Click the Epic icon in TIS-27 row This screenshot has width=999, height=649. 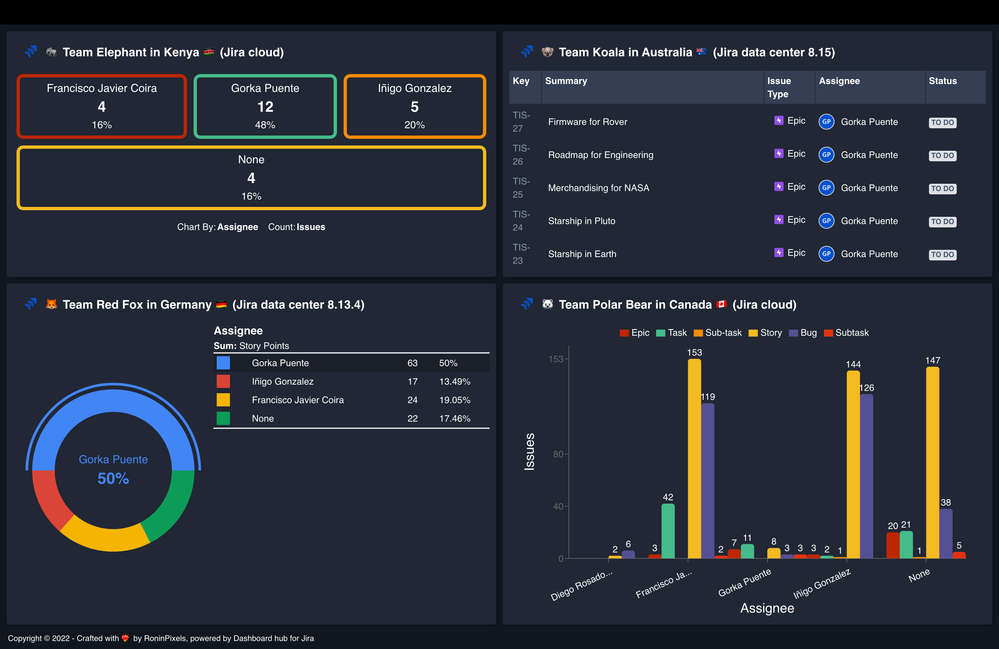pyautogui.click(x=779, y=120)
